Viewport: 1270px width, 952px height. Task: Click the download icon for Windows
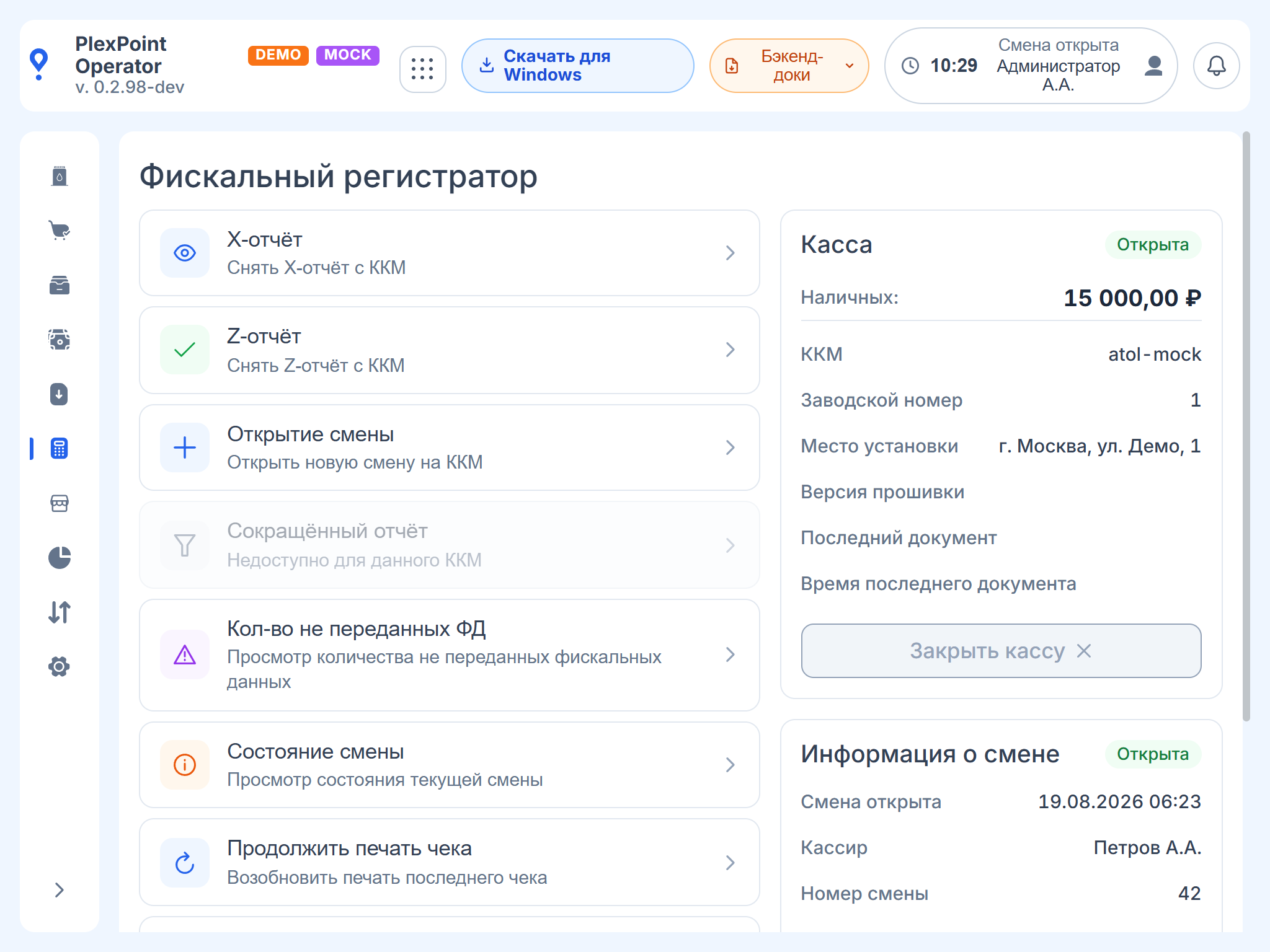pos(487,65)
